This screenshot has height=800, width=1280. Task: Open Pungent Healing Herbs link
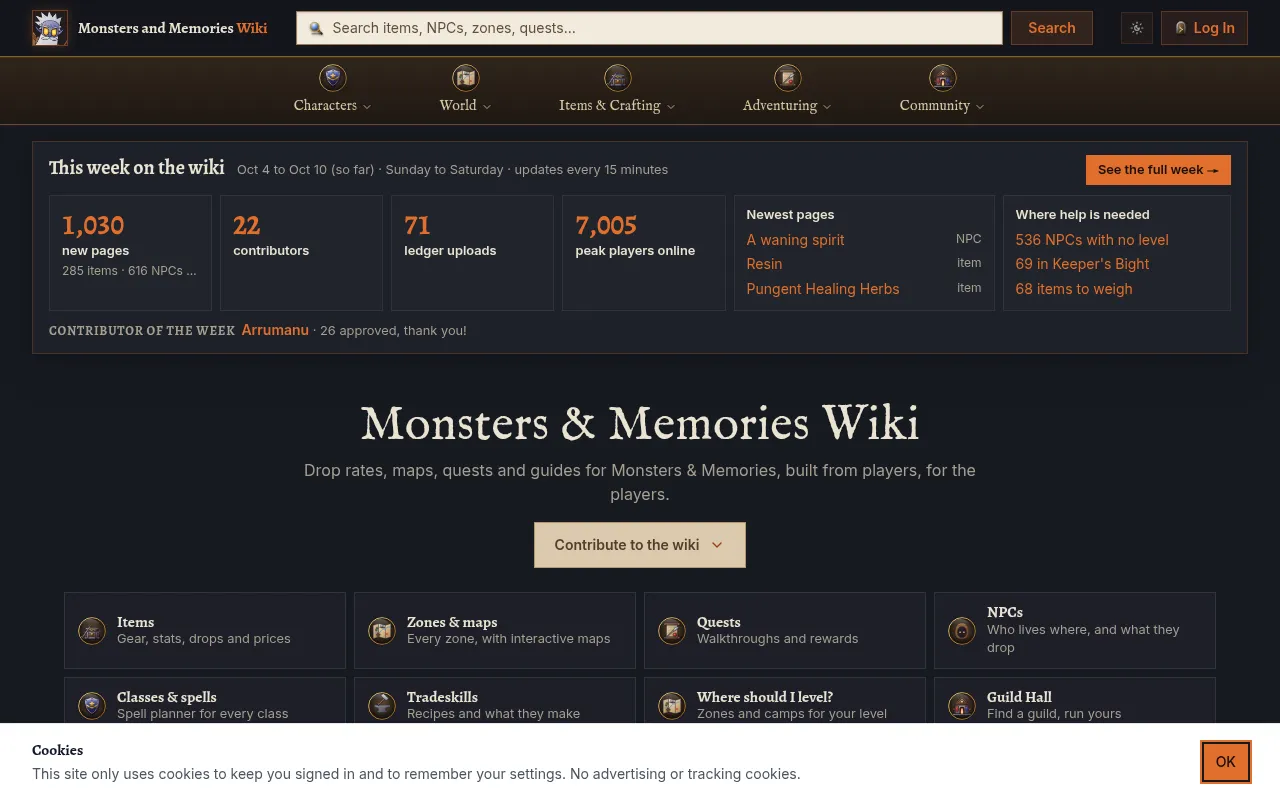coord(823,289)
